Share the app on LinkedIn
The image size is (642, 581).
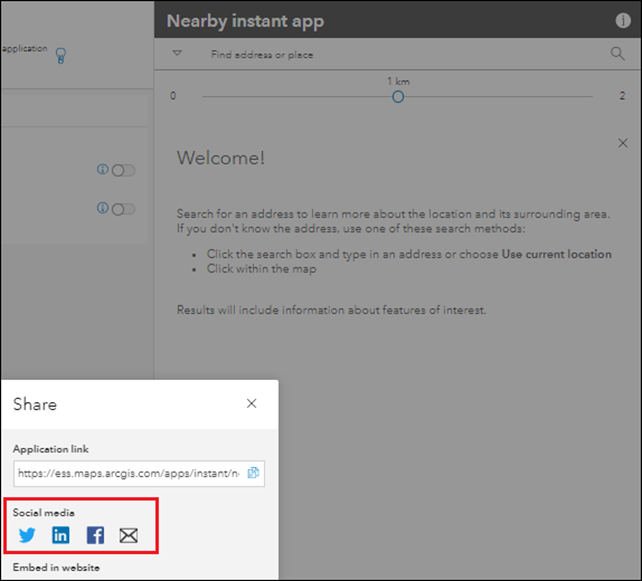(x=61, y=535)
